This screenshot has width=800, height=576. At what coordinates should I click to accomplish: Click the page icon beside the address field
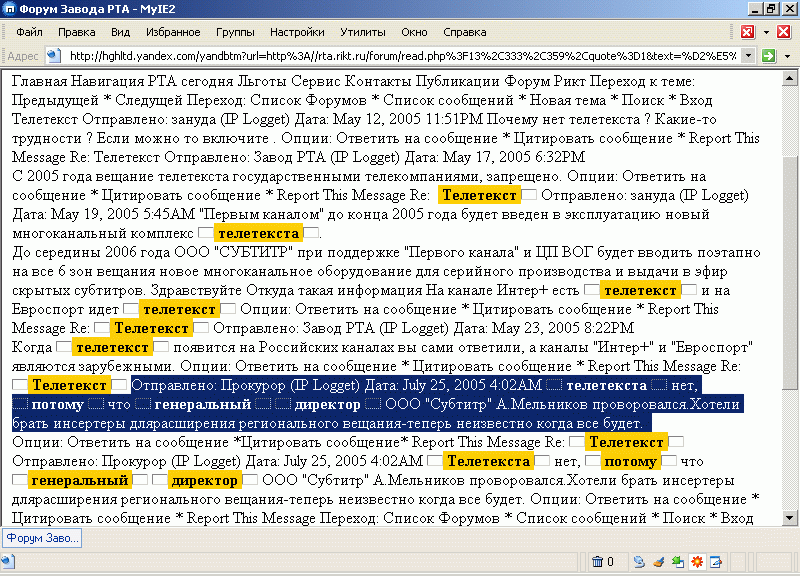click(x=54, y=56)
